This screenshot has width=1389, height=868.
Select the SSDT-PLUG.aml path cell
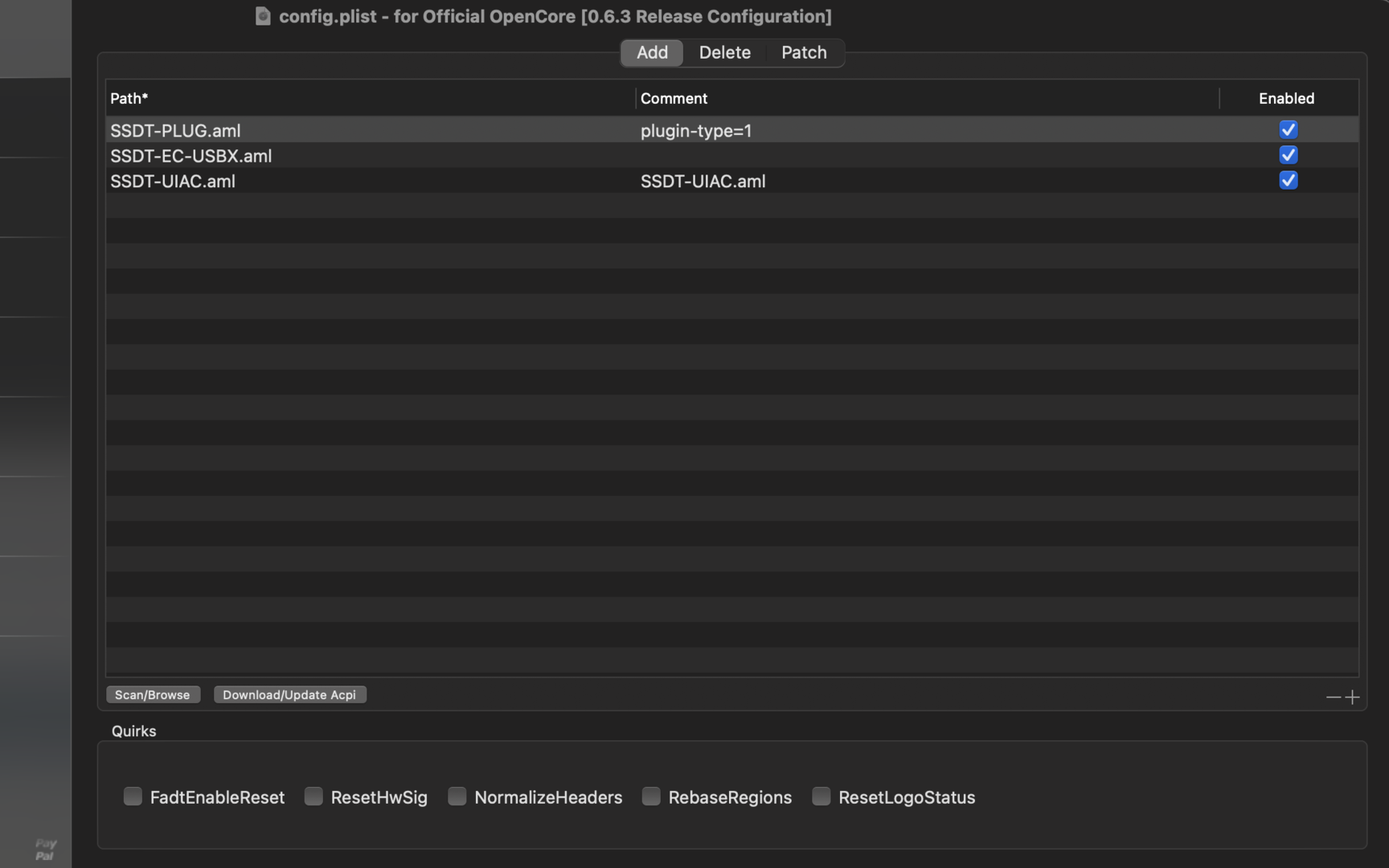click(x=371, y=130)
